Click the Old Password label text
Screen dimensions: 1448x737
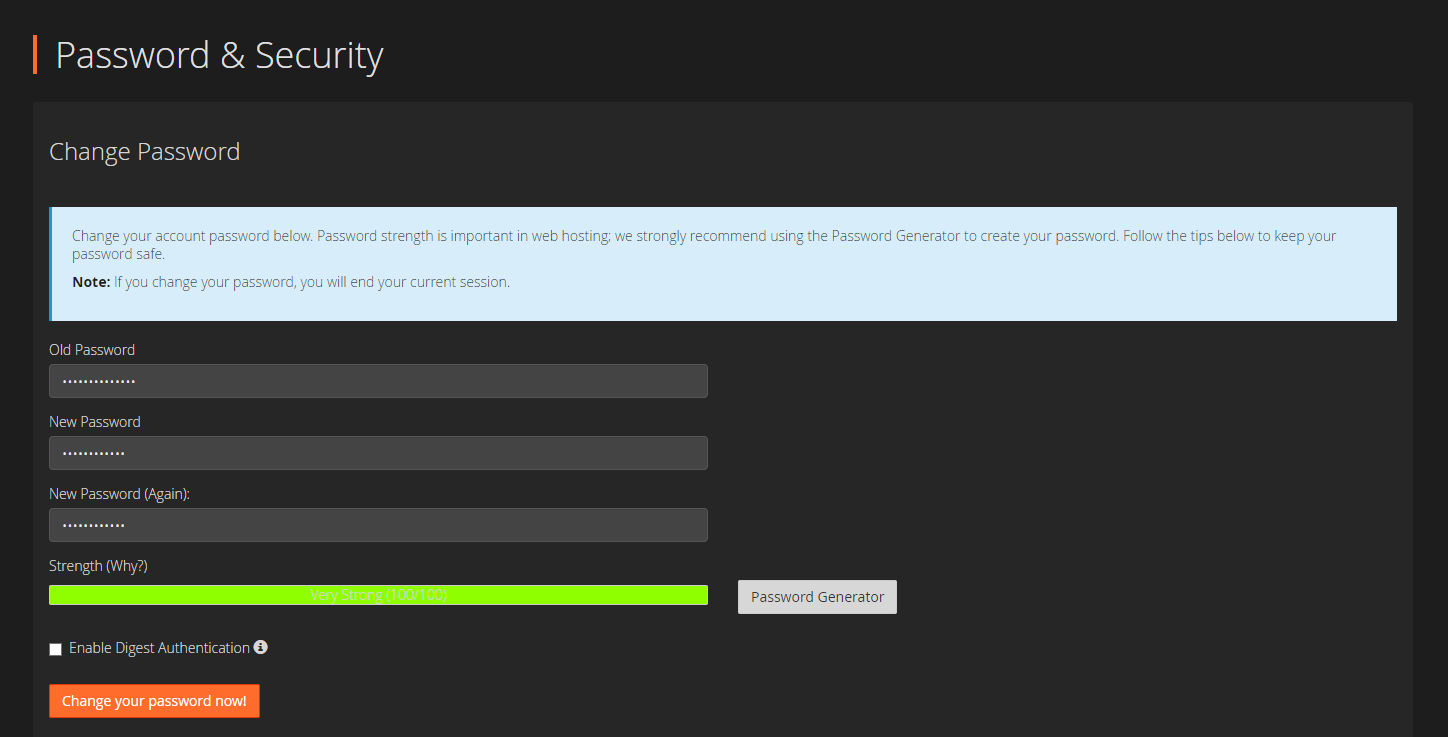click(x=91, y=349)
